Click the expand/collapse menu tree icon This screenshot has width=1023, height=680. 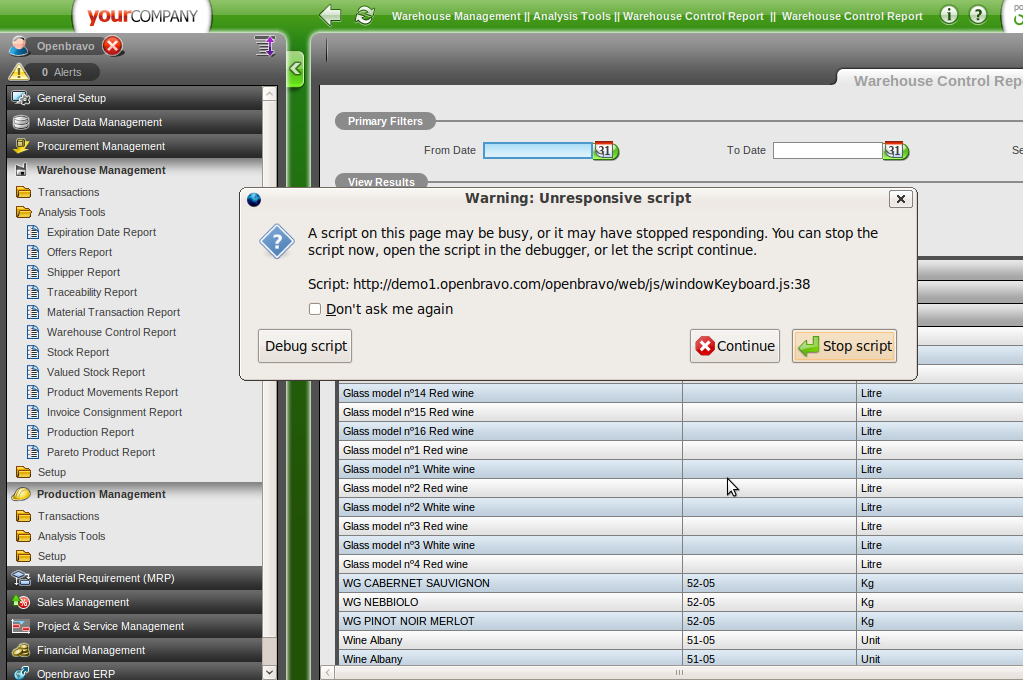coord(265,46)
